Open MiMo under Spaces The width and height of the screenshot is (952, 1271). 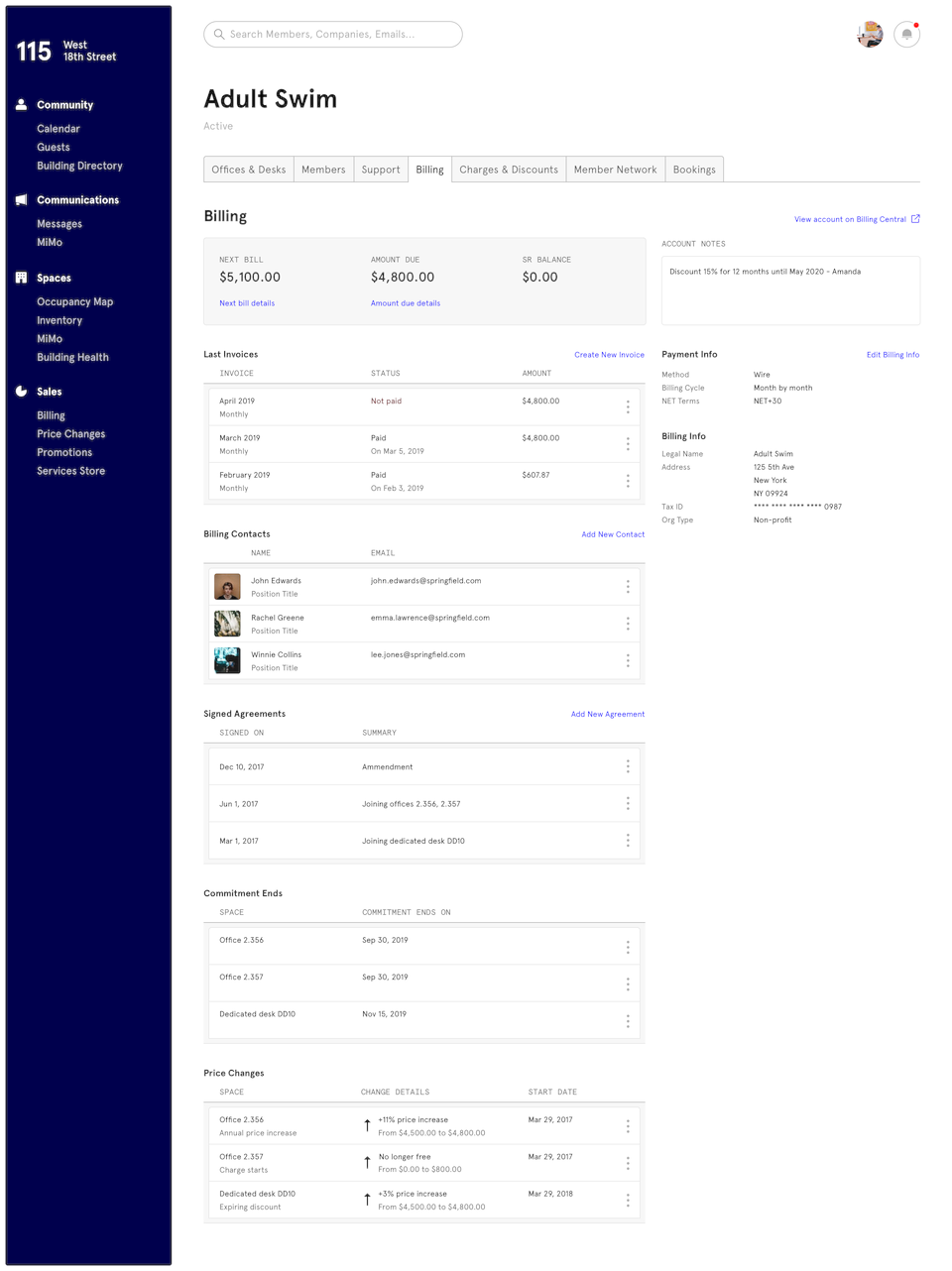pyautogui.click(x=50, y=338)
